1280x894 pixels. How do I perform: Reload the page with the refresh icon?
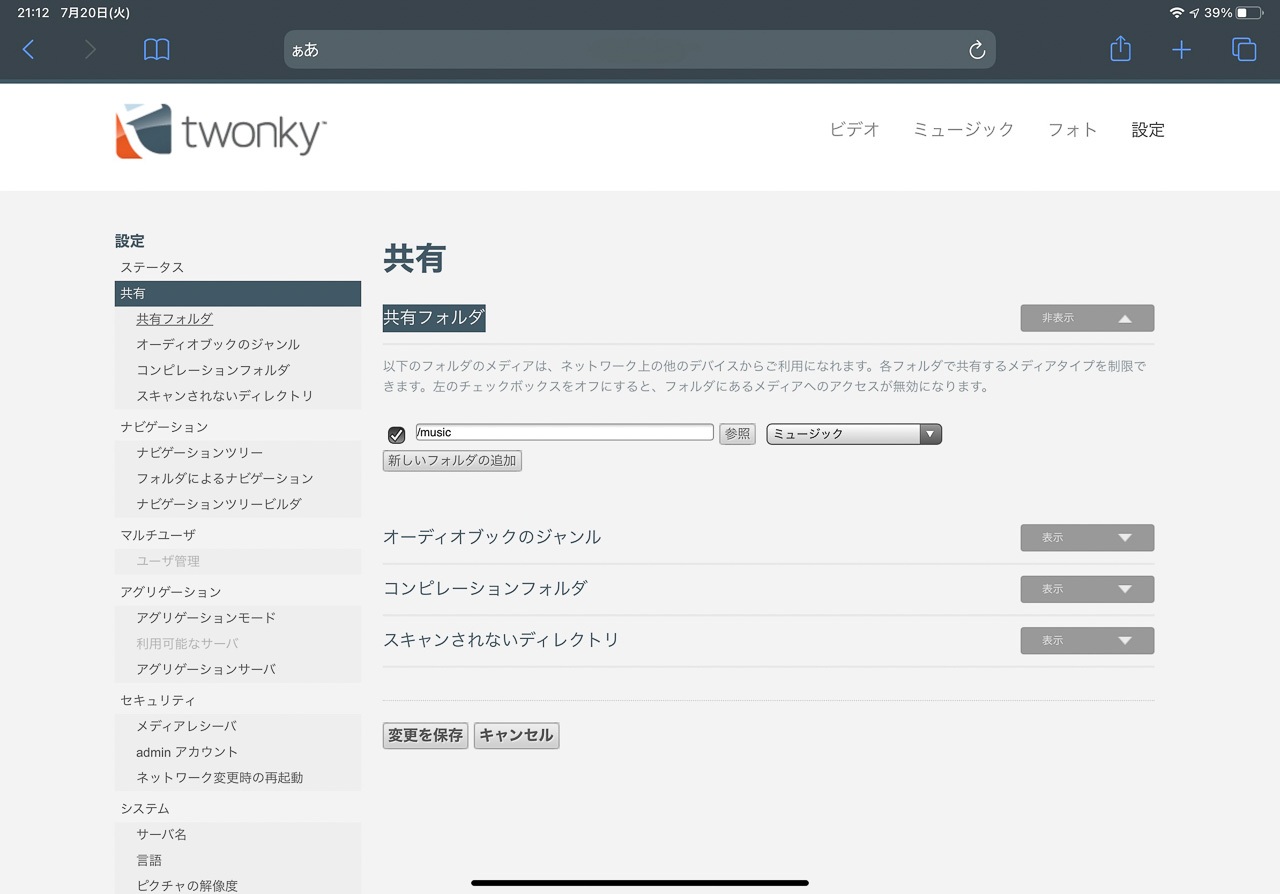tap(977, 50)
